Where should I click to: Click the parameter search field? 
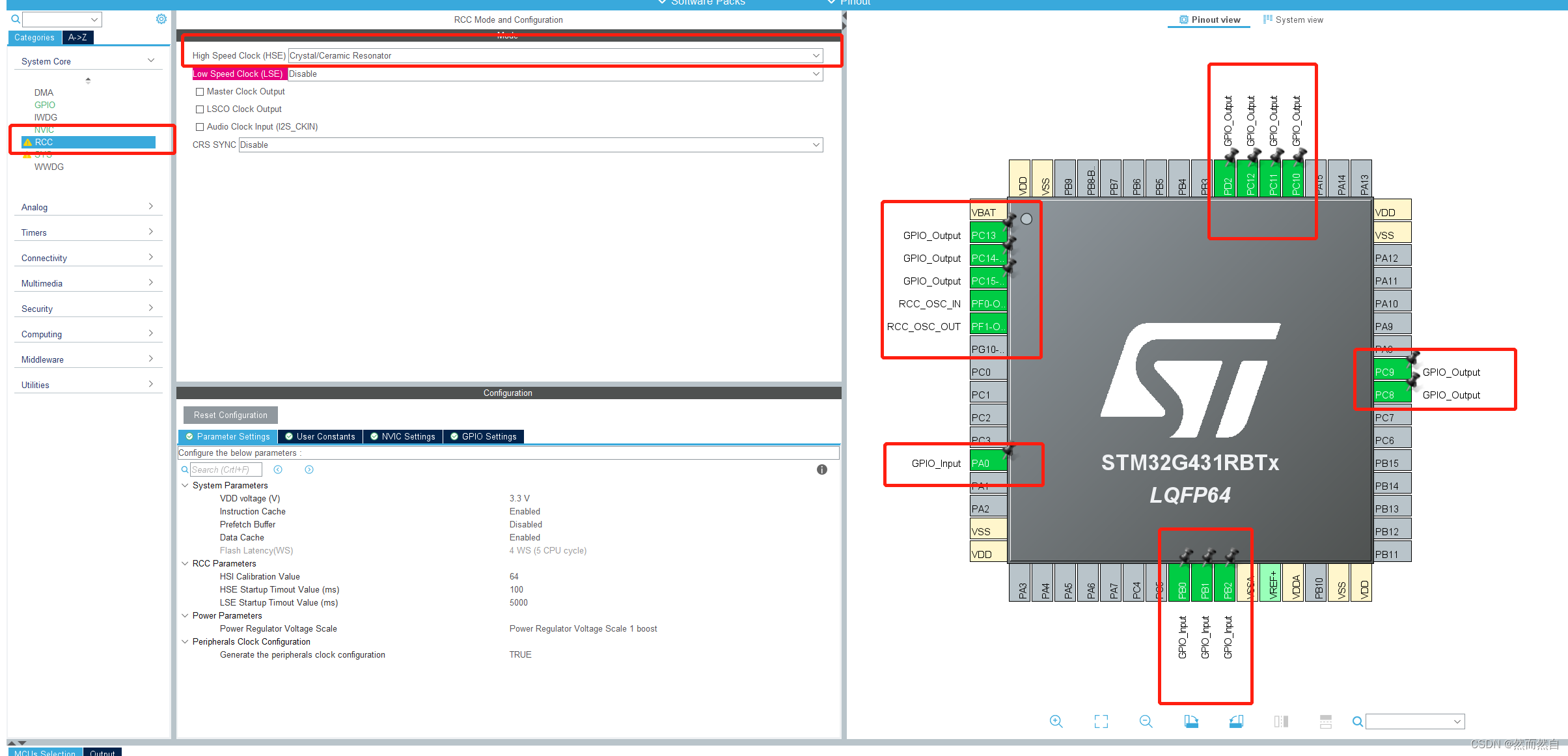coord(225,469)
